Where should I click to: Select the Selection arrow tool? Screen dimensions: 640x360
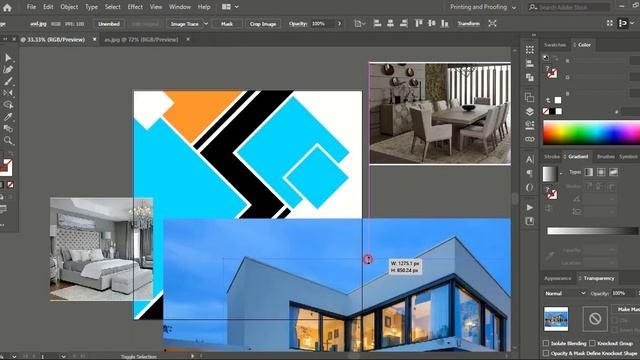pyautogui.click(x=8, y=58)
